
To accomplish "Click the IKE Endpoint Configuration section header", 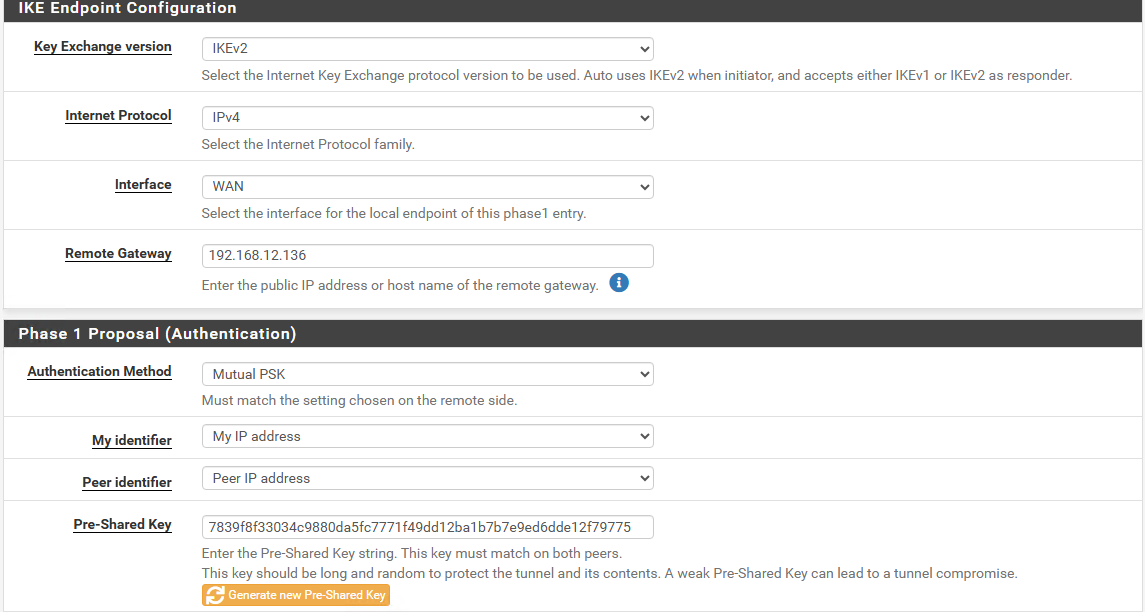I will pyautogui.click(x=572, y=9).
